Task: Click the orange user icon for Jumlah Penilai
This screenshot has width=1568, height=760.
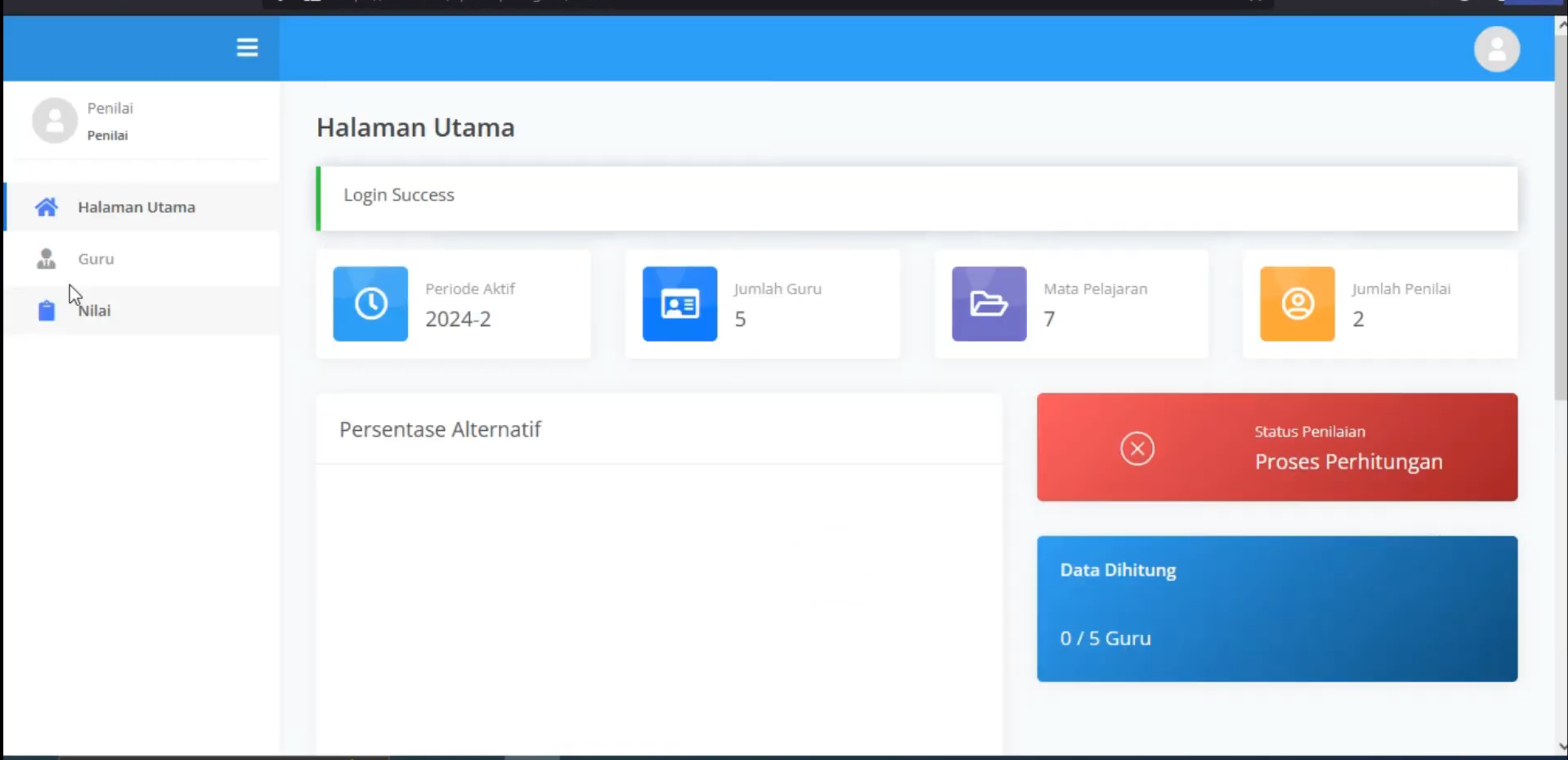Action: (x=1297, y=303)
